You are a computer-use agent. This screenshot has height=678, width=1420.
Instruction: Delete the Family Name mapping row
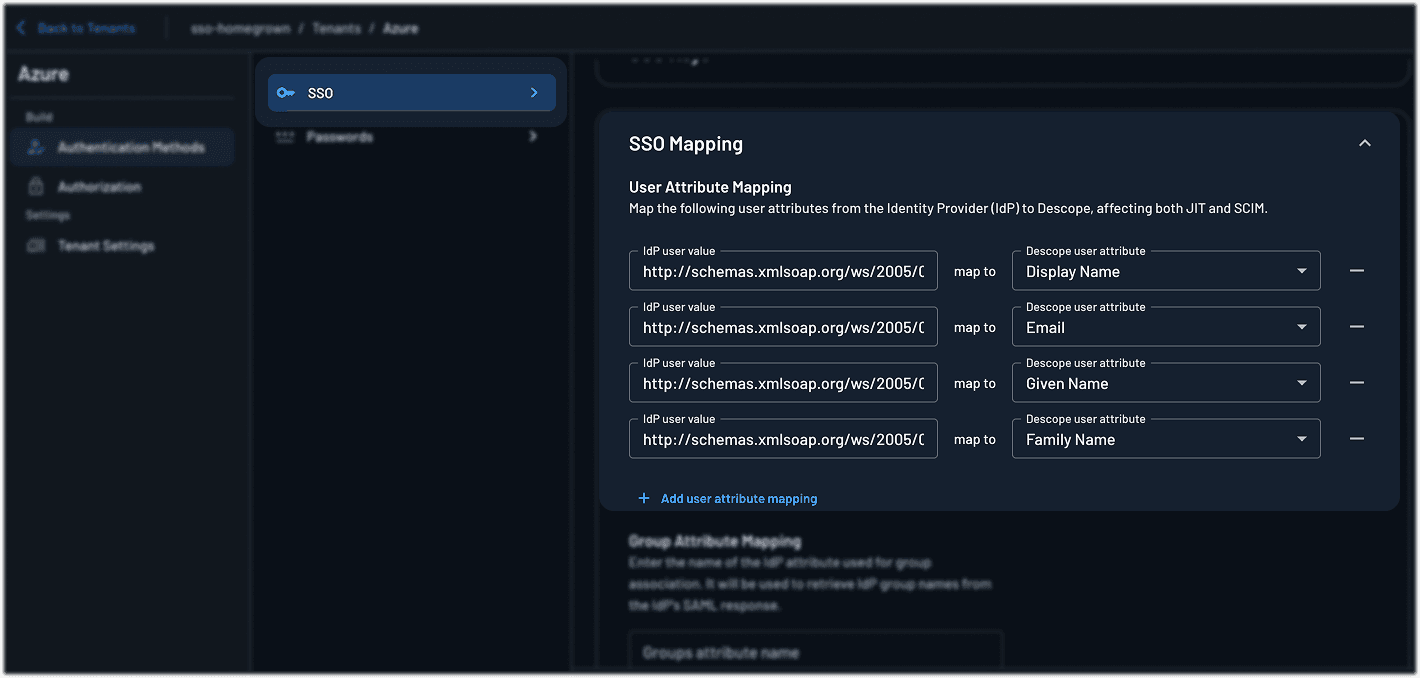point(1356,439)
